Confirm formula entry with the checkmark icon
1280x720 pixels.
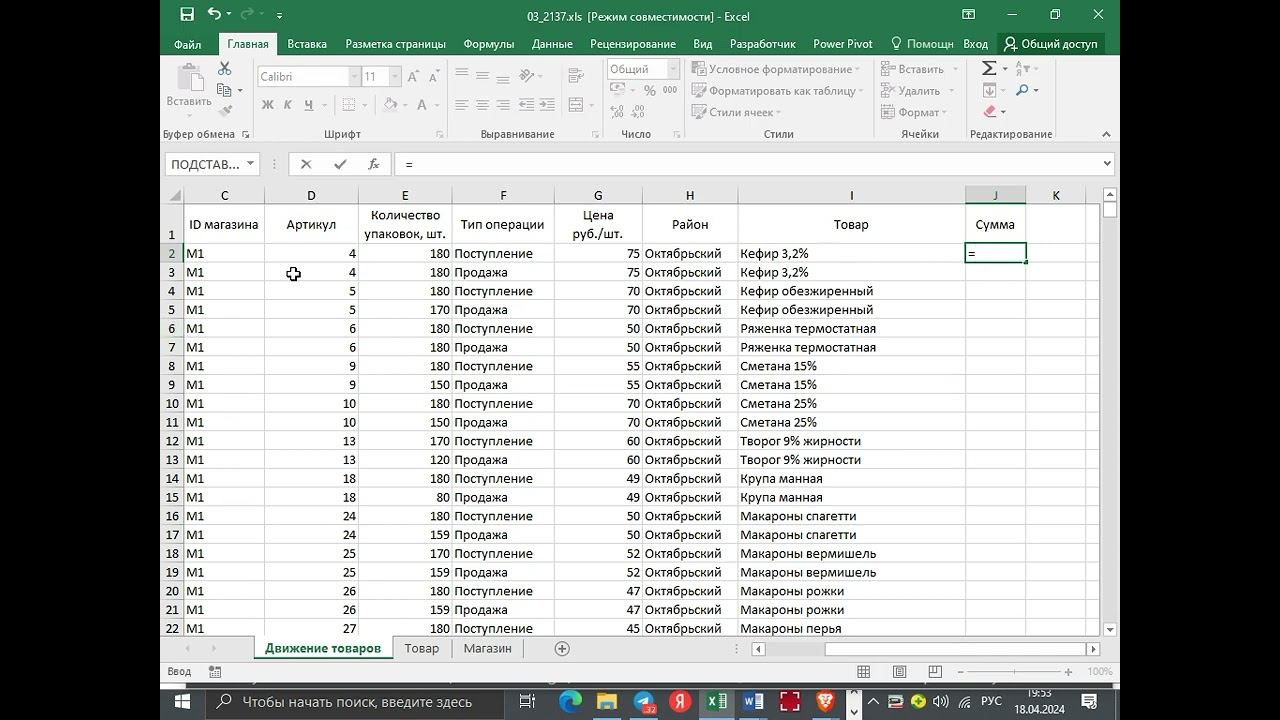point(340,164)
